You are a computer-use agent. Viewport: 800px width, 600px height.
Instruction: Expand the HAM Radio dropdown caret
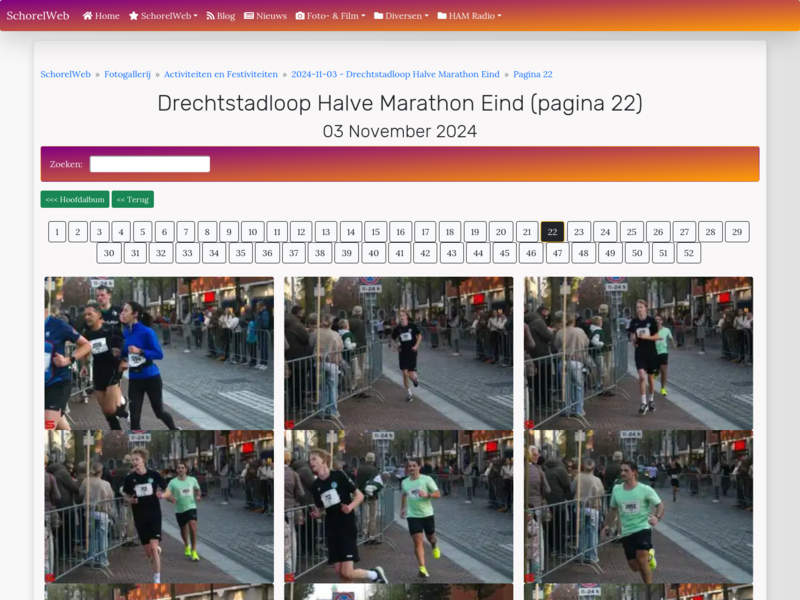point(499,16)
